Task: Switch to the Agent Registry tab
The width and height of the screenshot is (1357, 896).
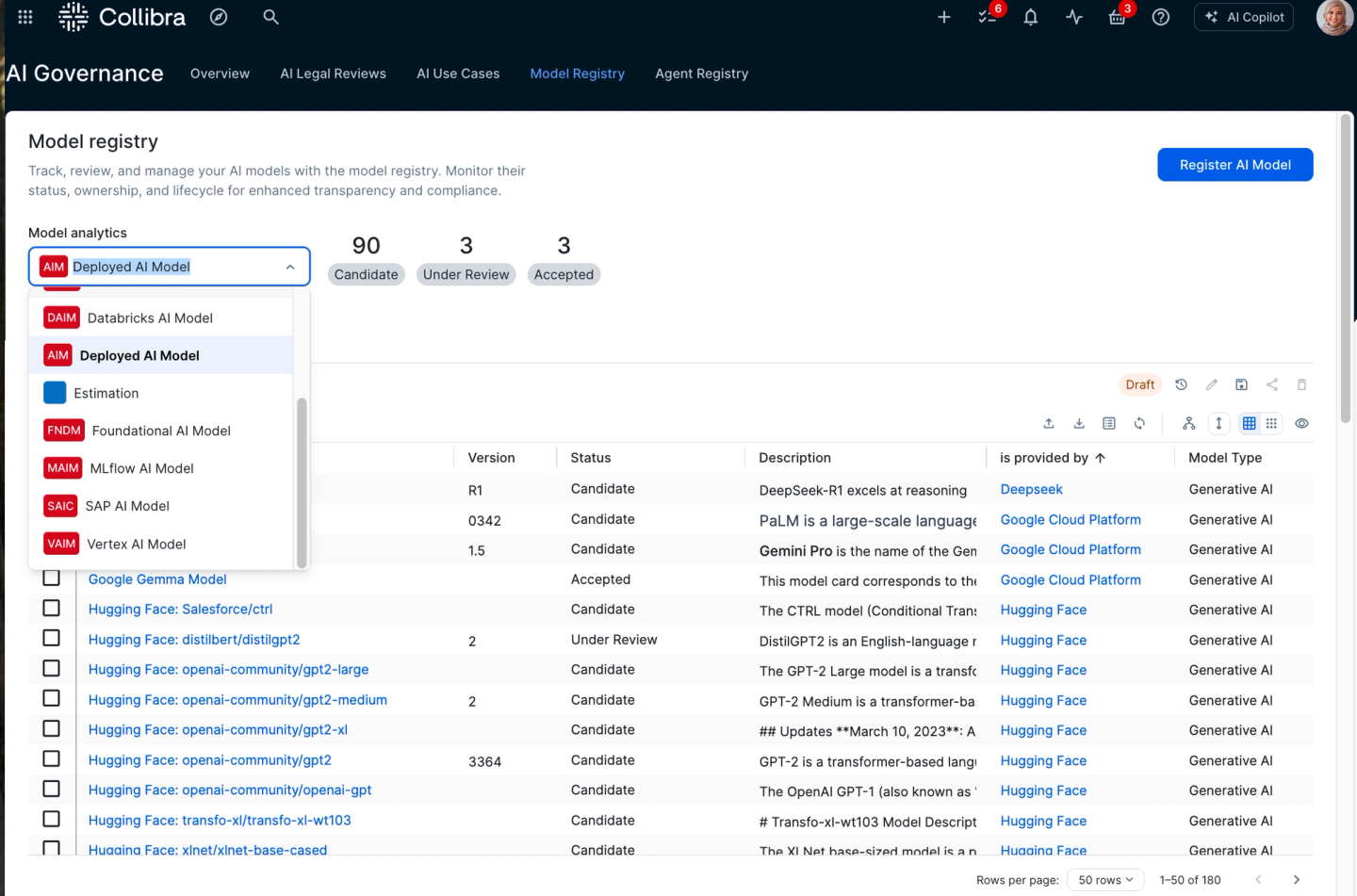Action: coord(702,73)
